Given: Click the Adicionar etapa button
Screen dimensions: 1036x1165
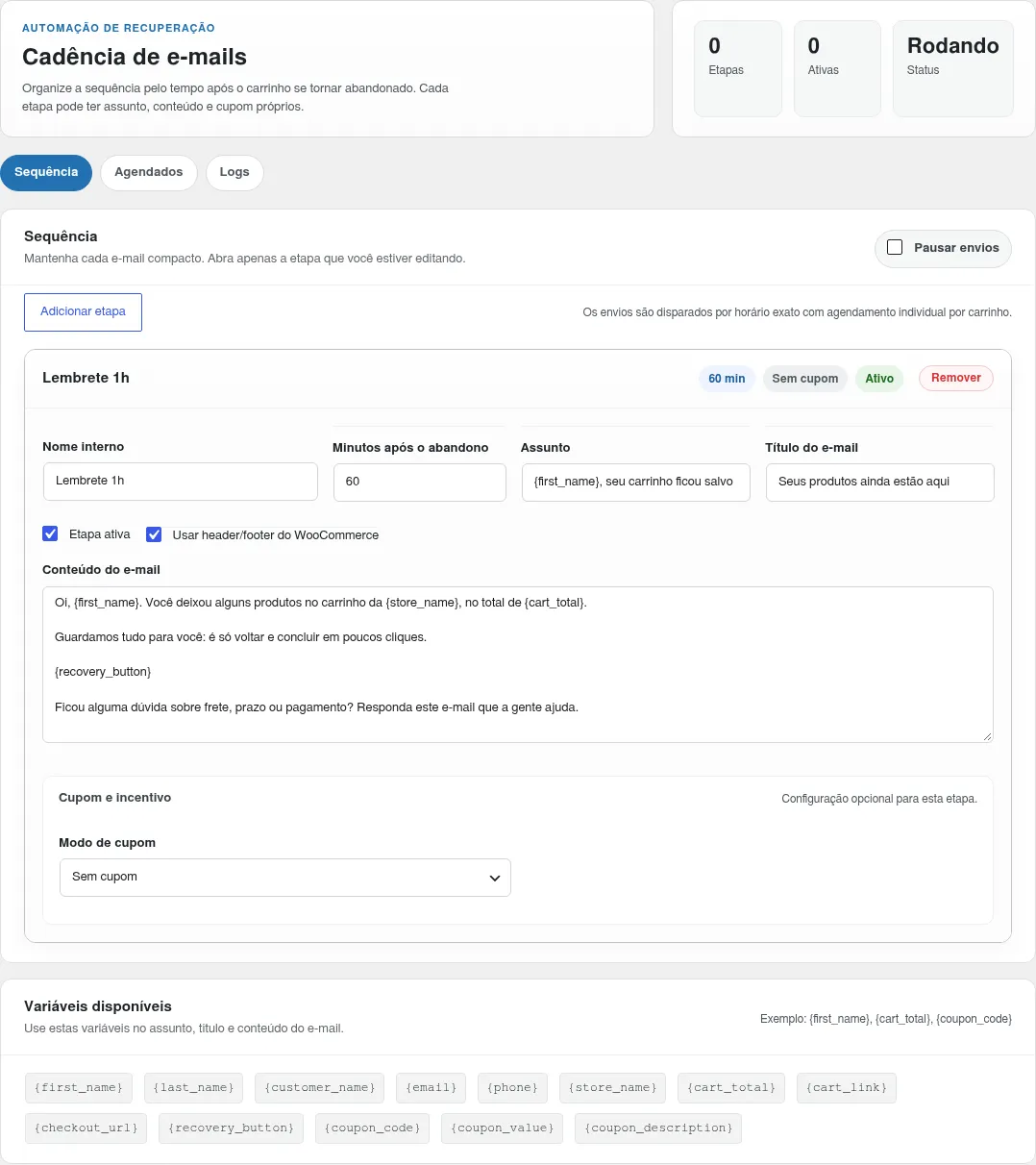Looking at the screenshot, I should [x=83, y=311].
